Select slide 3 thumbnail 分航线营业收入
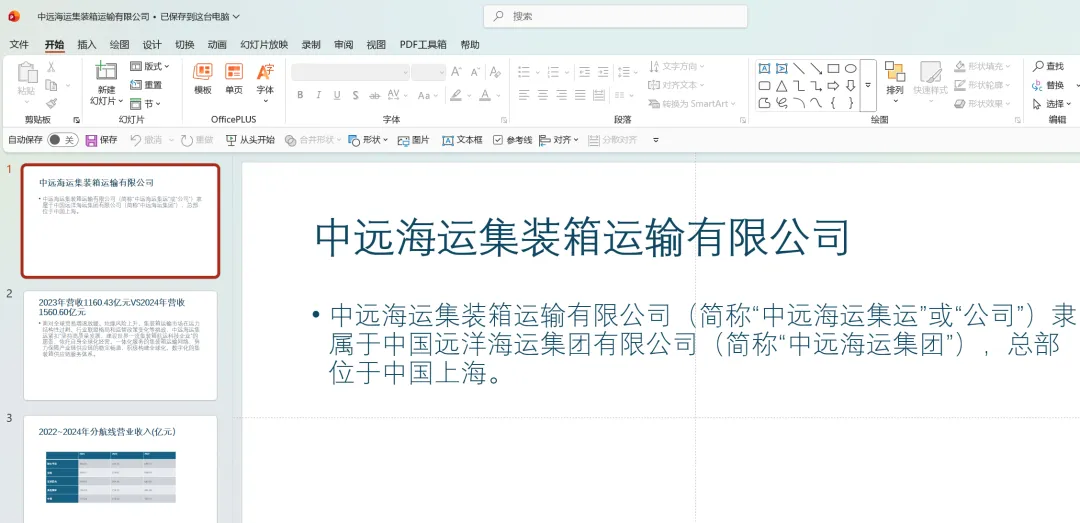 click(x=121, y=469)
